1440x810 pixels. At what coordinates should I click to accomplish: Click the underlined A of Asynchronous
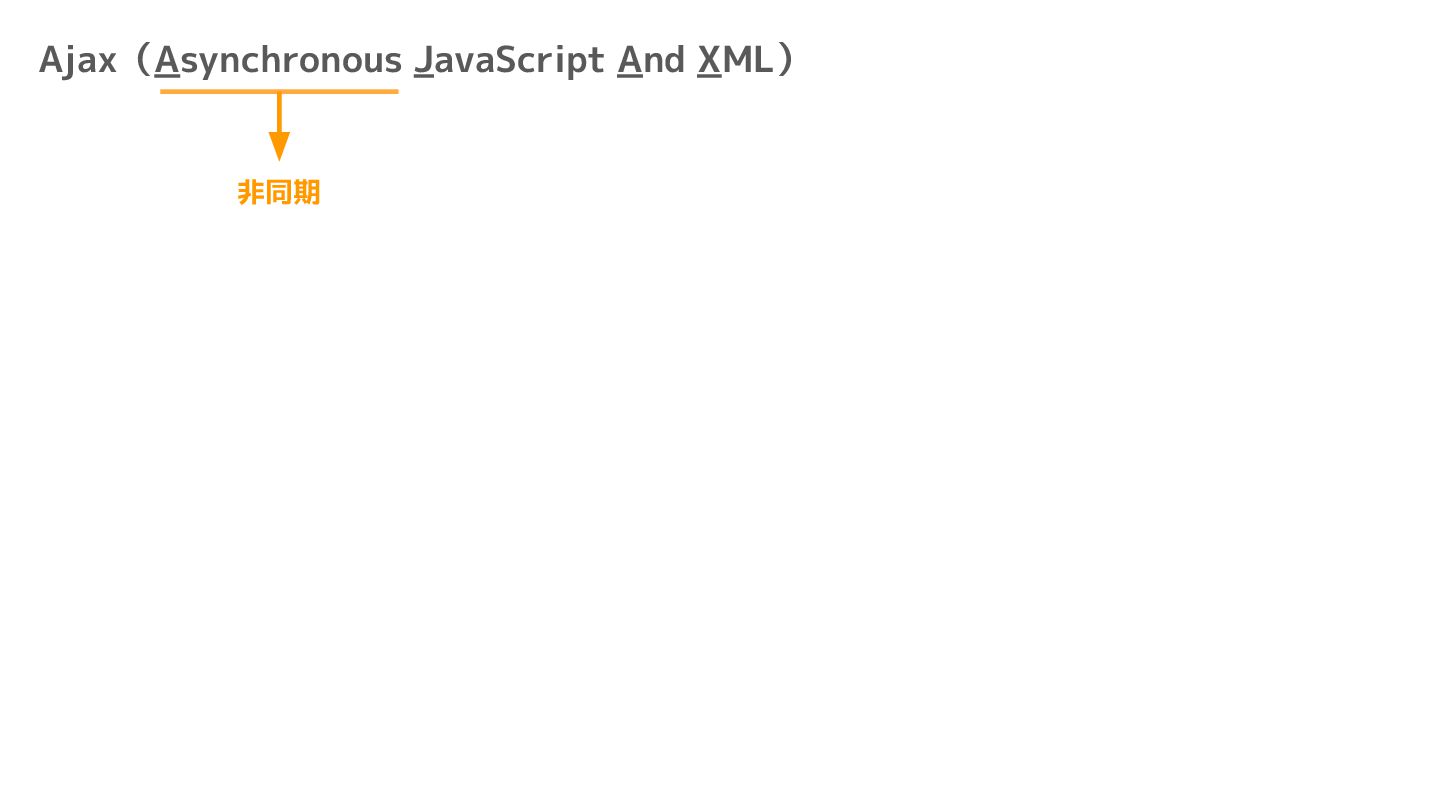(x=167, y=61)
